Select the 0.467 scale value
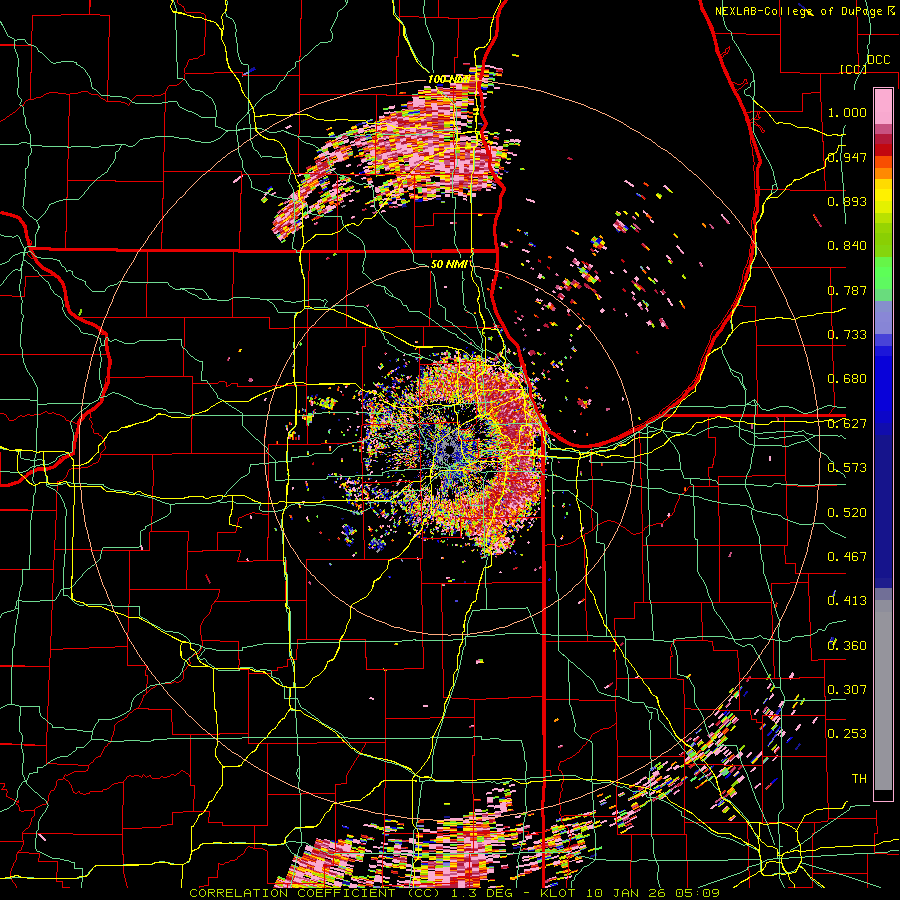 [847, 557]
